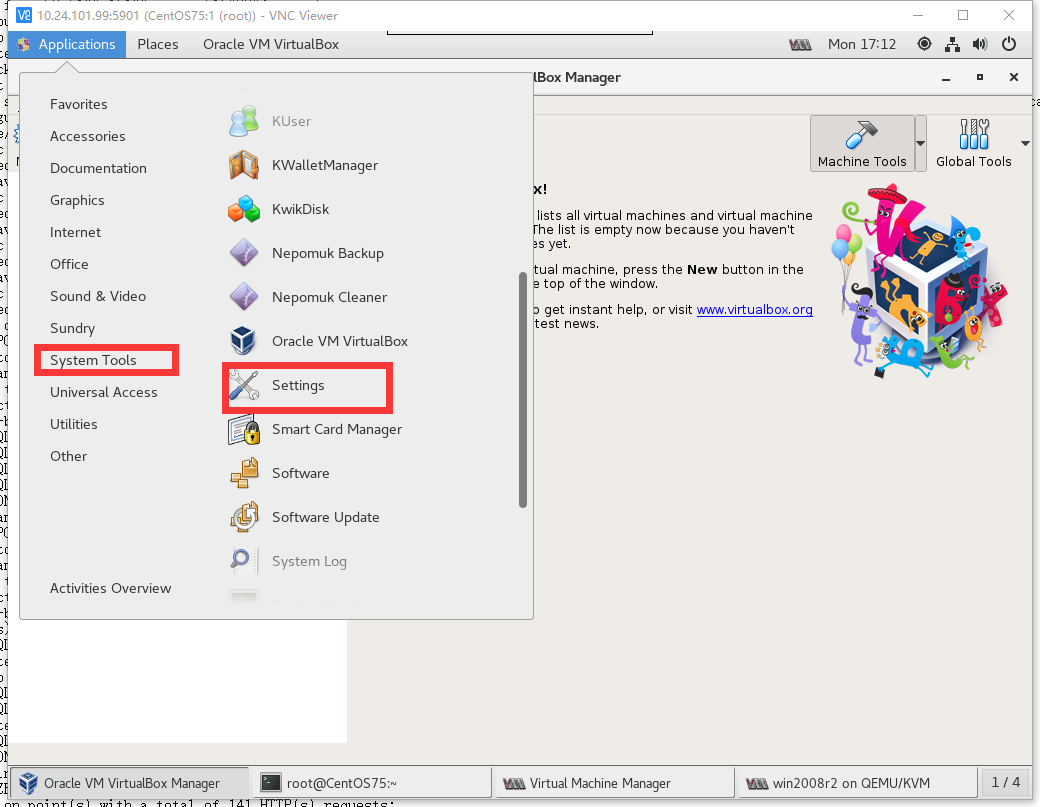The height and width of the screenshot is (807, 1040).
Task: Click the accessibility icon in top panel
Action: point(924,44)
